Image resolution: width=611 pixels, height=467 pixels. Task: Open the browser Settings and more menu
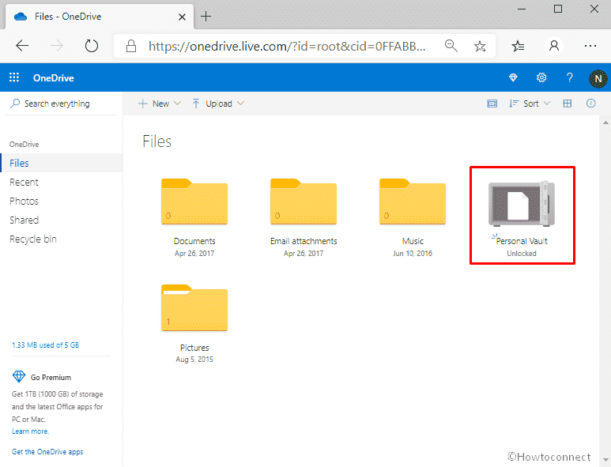[x=590, y=46]
